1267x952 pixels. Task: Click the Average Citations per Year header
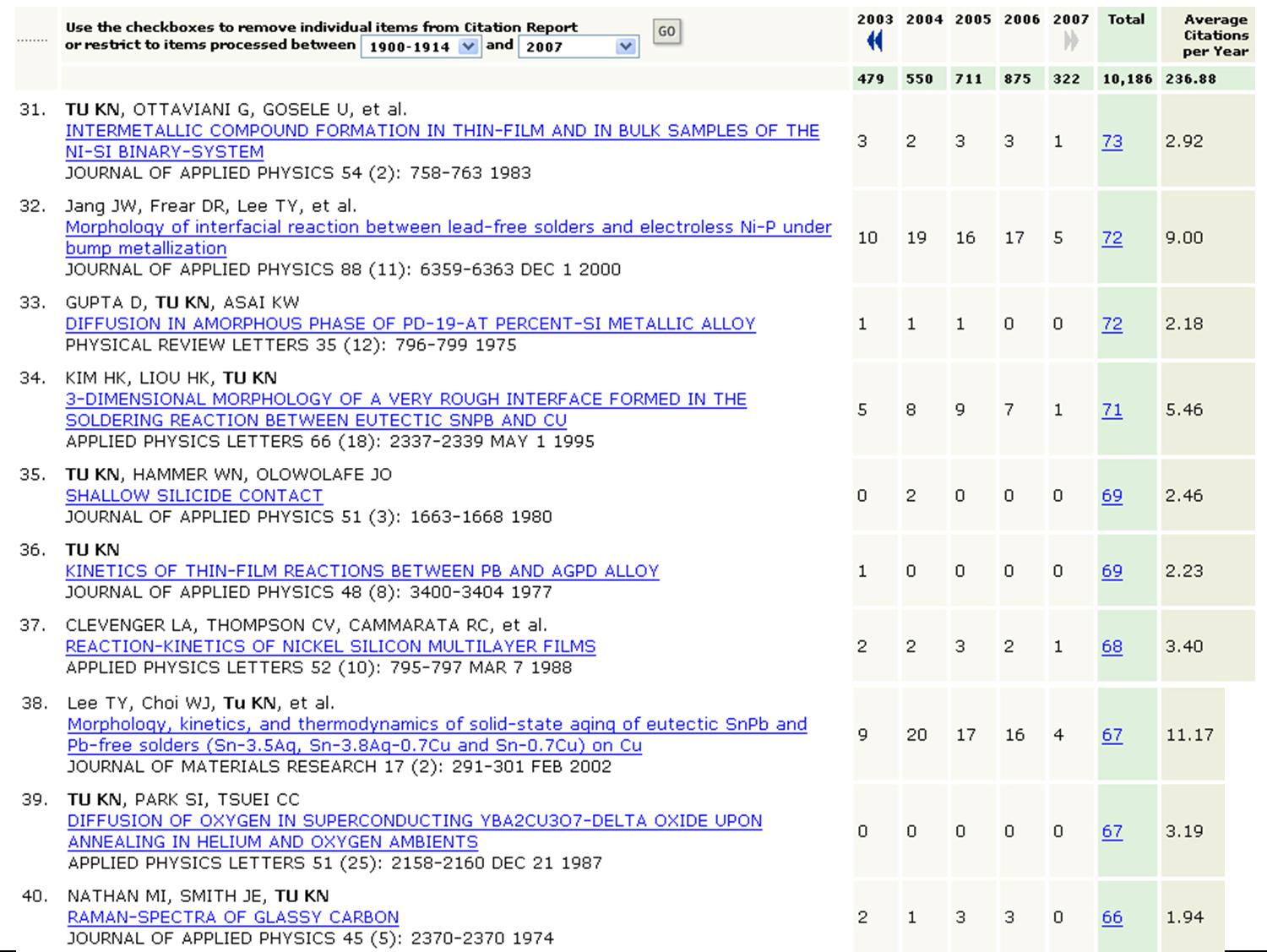pos(1215,35)
